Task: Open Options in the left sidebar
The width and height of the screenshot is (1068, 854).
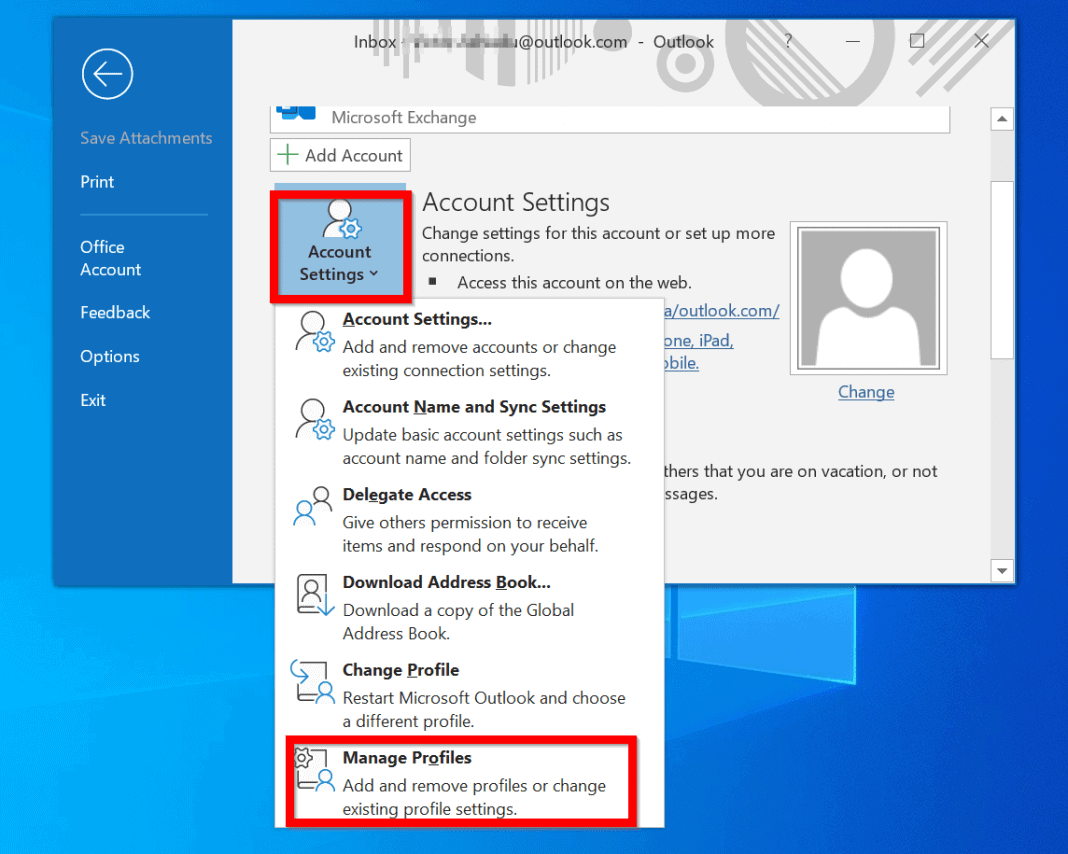Action: (109, 356)
